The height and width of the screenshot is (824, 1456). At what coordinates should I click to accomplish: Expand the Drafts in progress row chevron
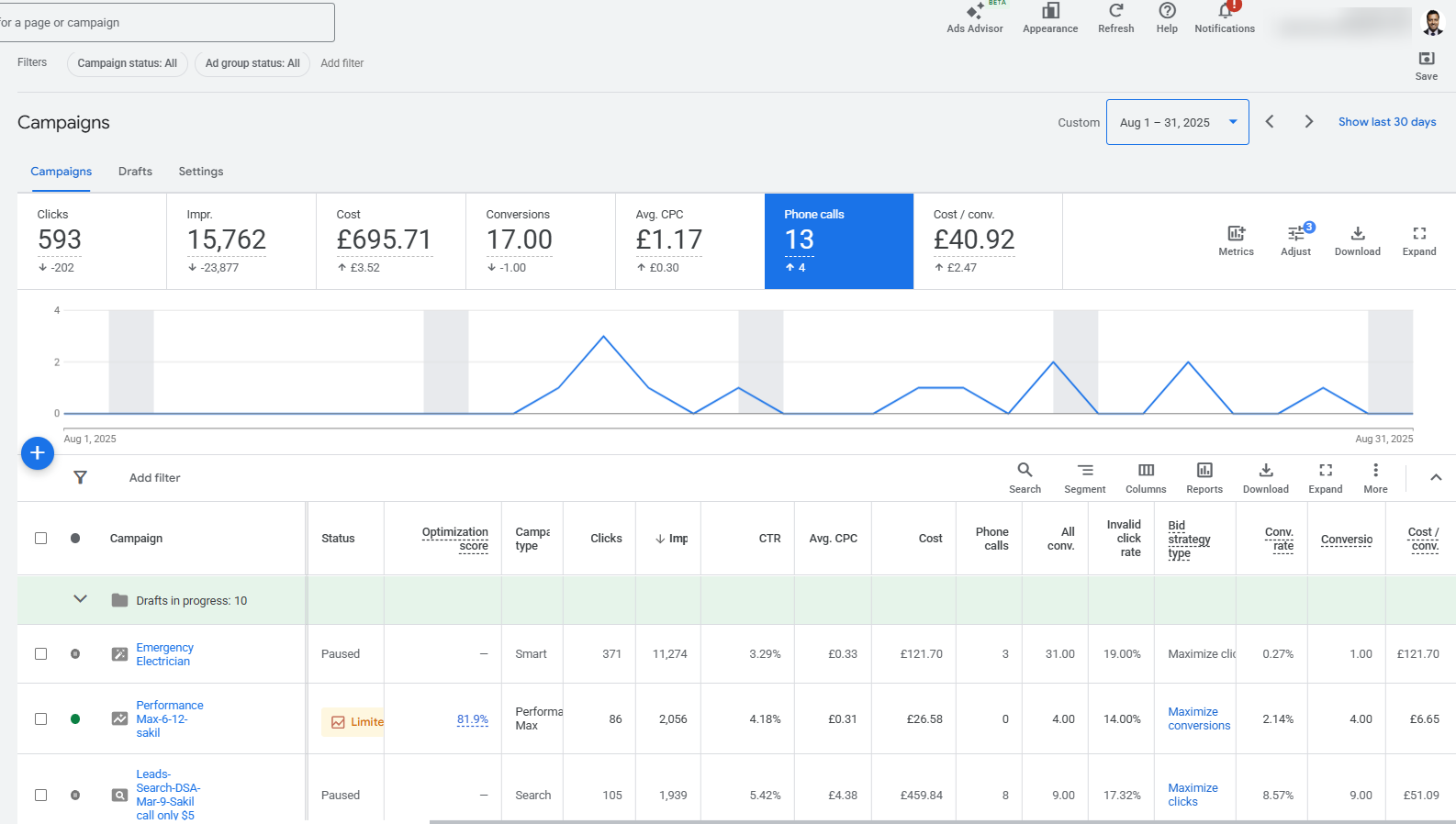coord(81,599)
